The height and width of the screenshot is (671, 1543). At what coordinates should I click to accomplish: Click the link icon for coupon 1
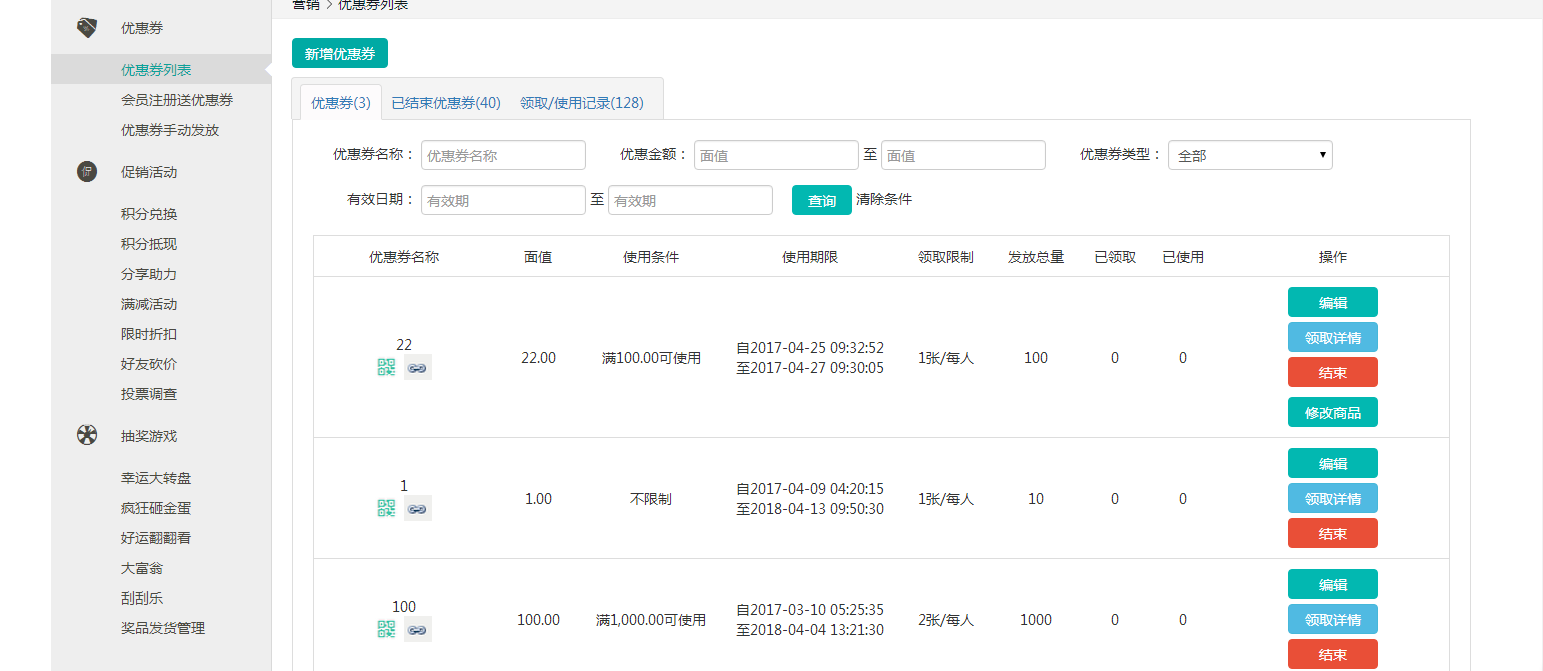418,509
